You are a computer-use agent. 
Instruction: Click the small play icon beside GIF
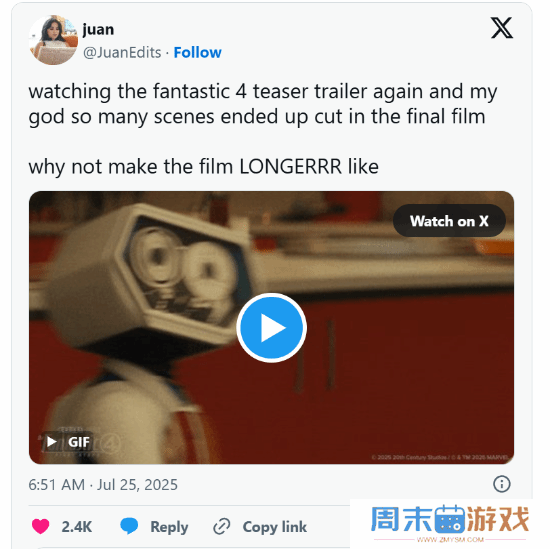click(52, 441)
